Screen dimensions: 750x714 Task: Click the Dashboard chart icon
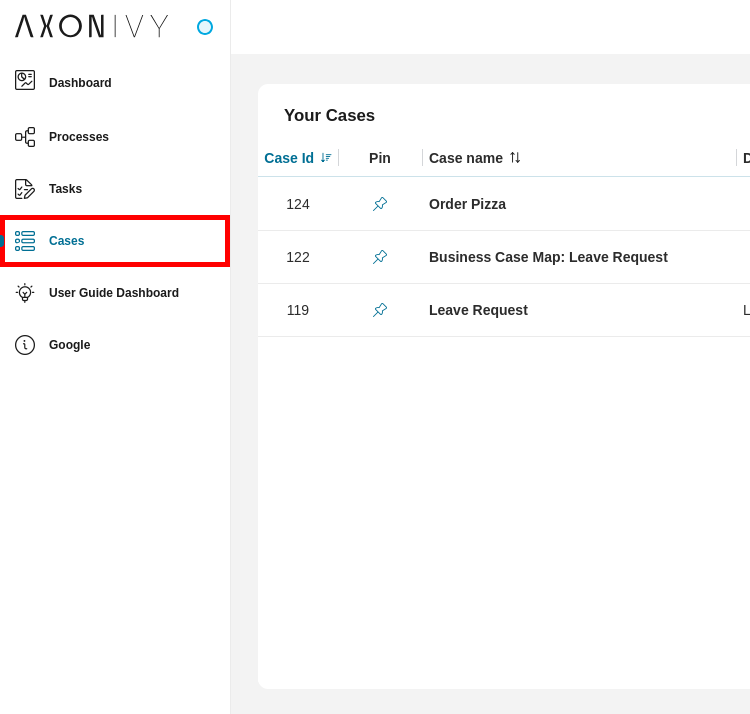(x=25, y=80)
